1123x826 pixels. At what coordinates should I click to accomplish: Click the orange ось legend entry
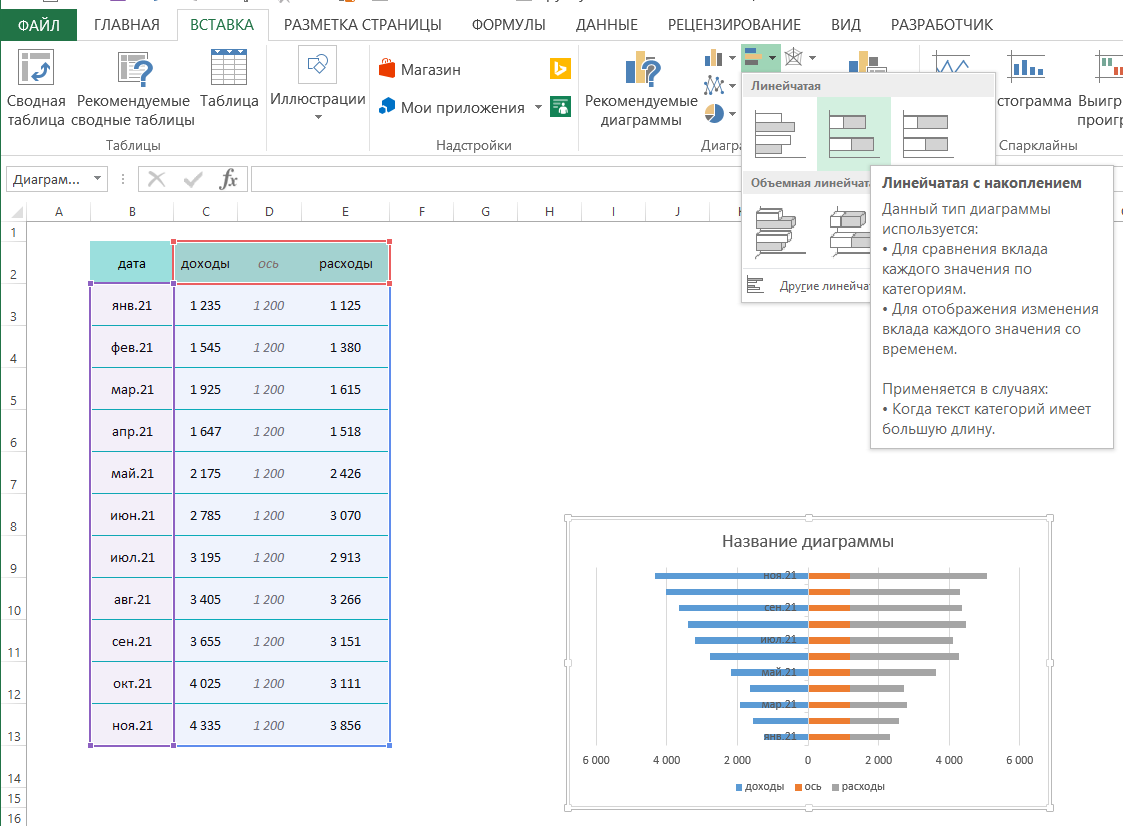click(x=808, y=787)
